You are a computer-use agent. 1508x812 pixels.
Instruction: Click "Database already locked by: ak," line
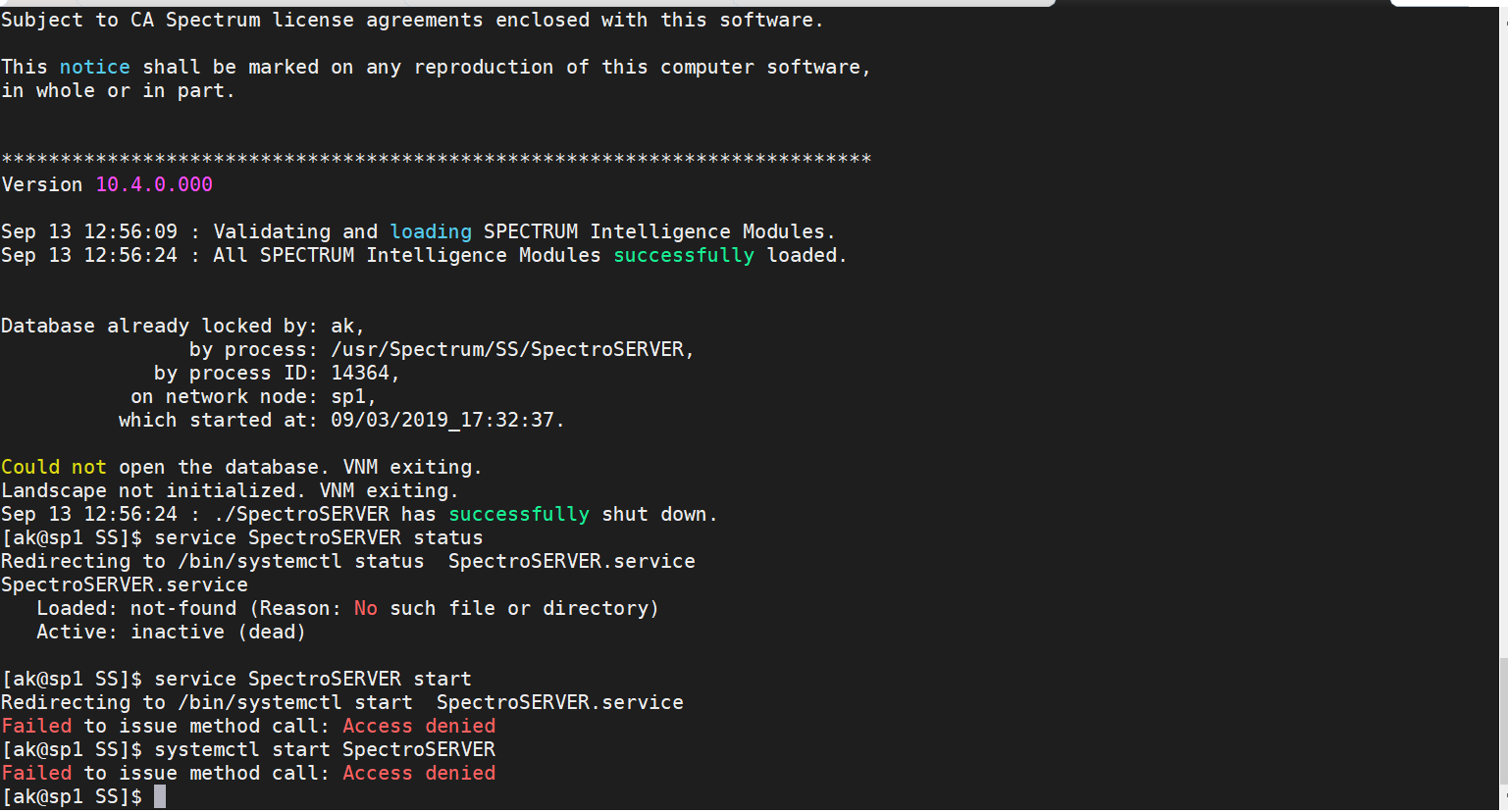(182, 326)
